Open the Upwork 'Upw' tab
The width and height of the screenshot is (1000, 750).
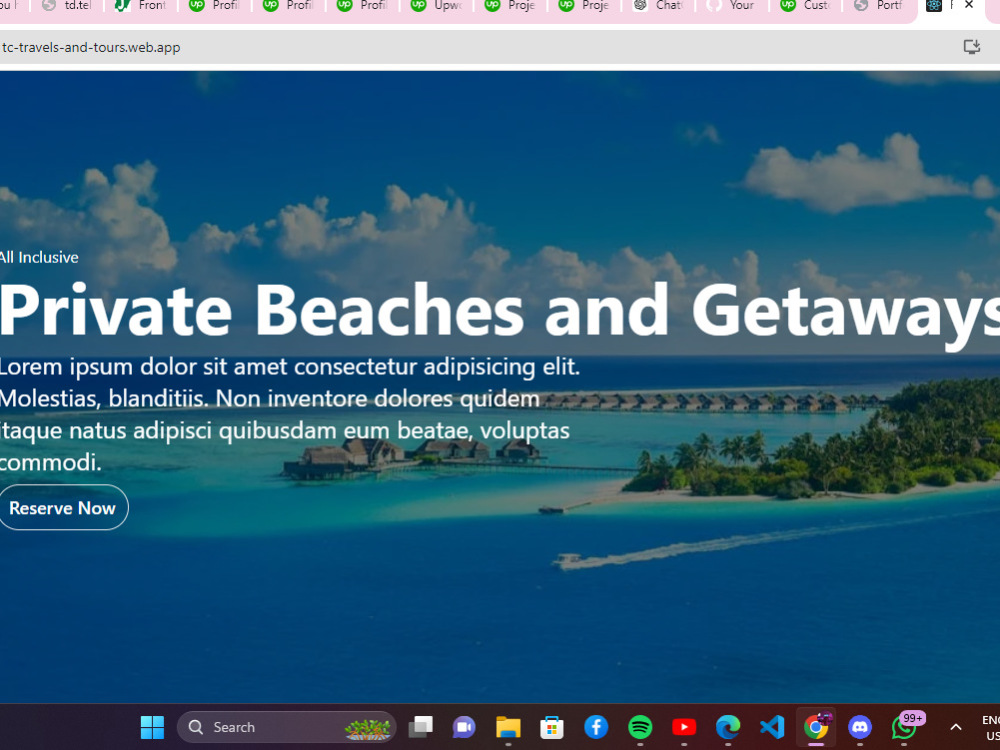(x=437, y=6)
